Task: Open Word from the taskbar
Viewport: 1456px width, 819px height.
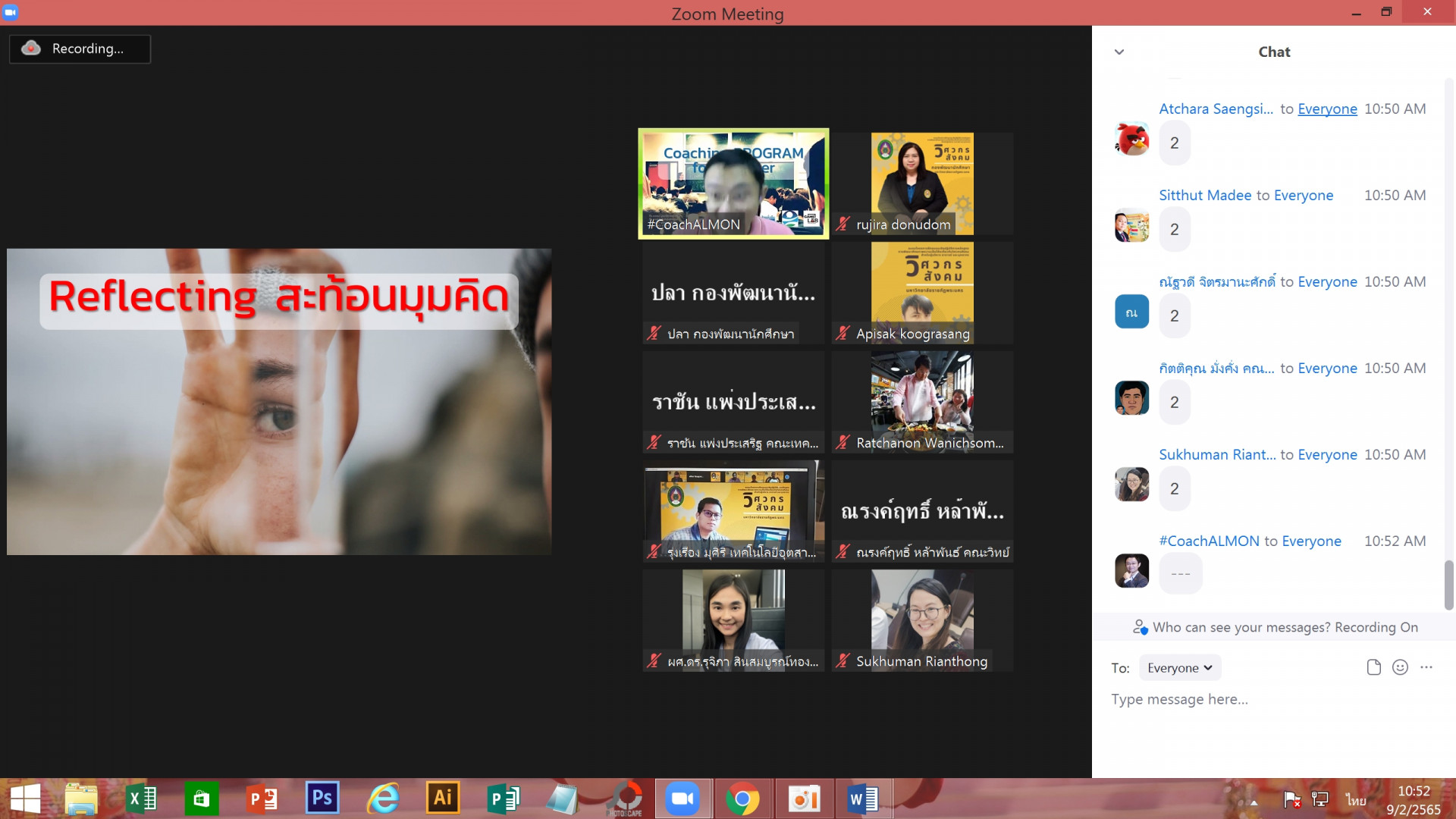Action: coord(863,799)
